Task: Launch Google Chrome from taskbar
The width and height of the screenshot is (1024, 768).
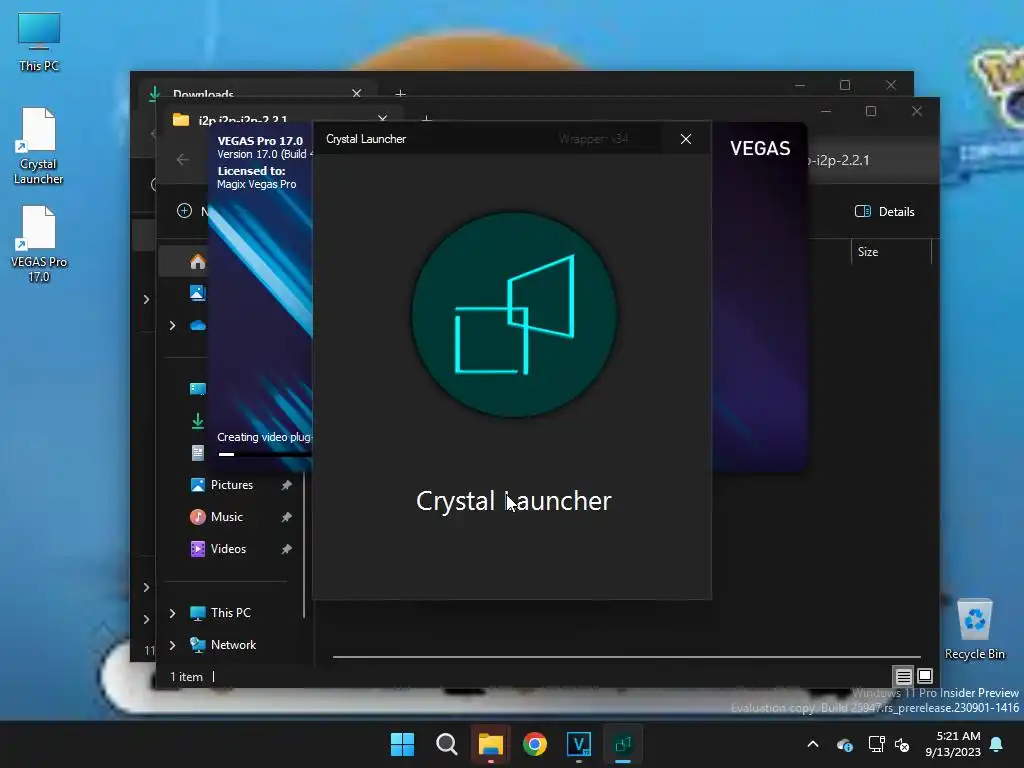Action: 535,744
